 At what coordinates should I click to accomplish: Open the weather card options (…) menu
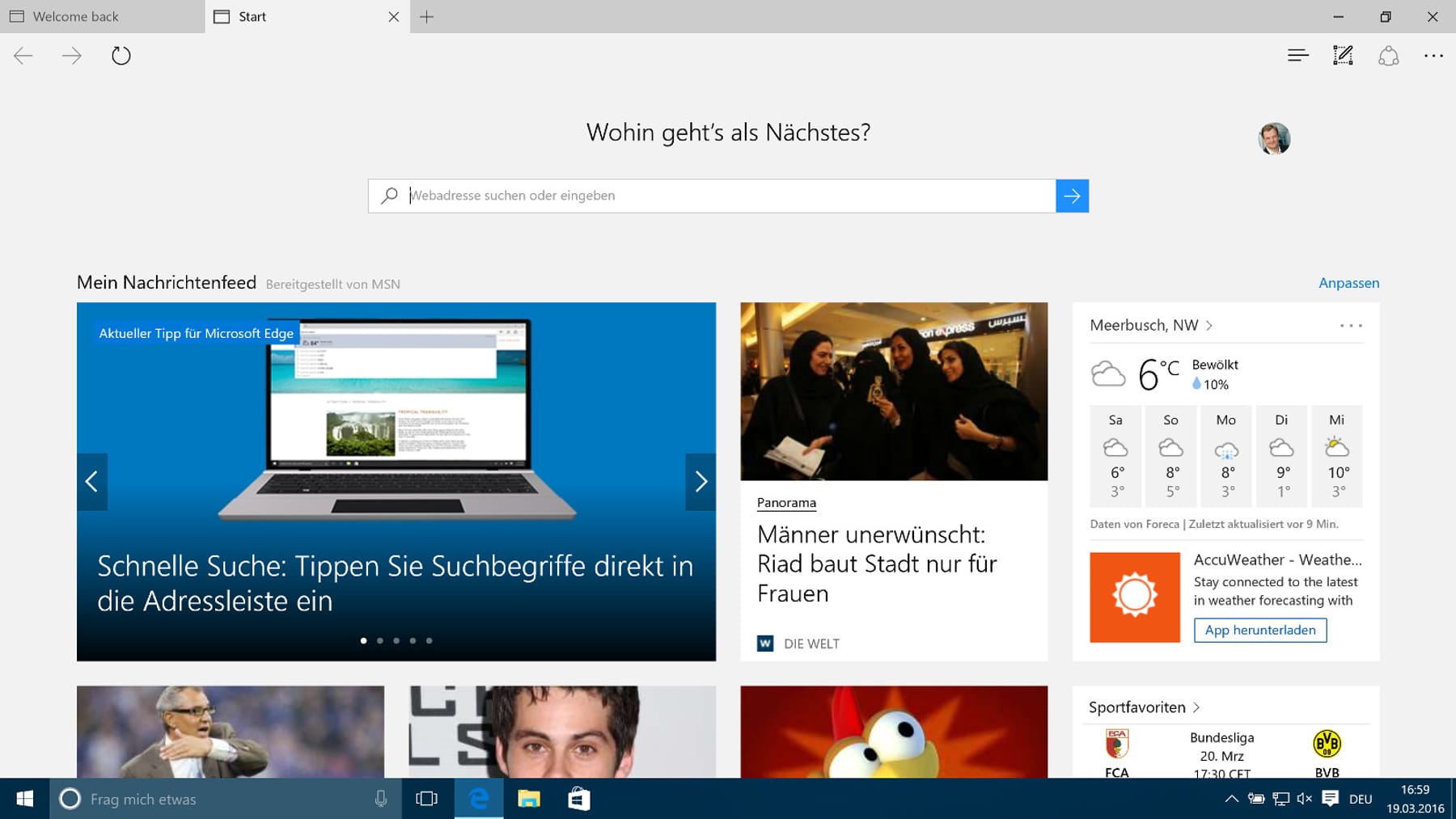tap(1351, 326)
